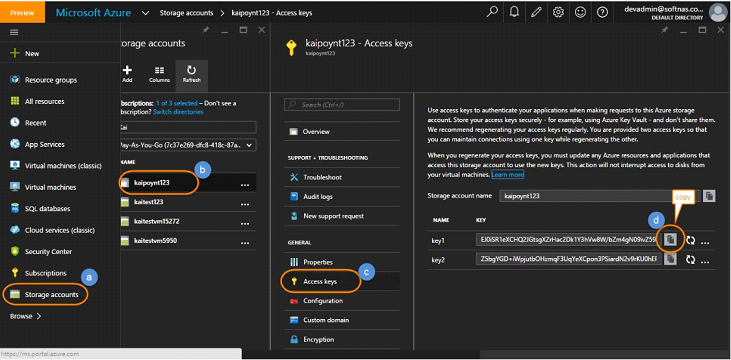Click the search magnifier in top bar

coord(492,13)
